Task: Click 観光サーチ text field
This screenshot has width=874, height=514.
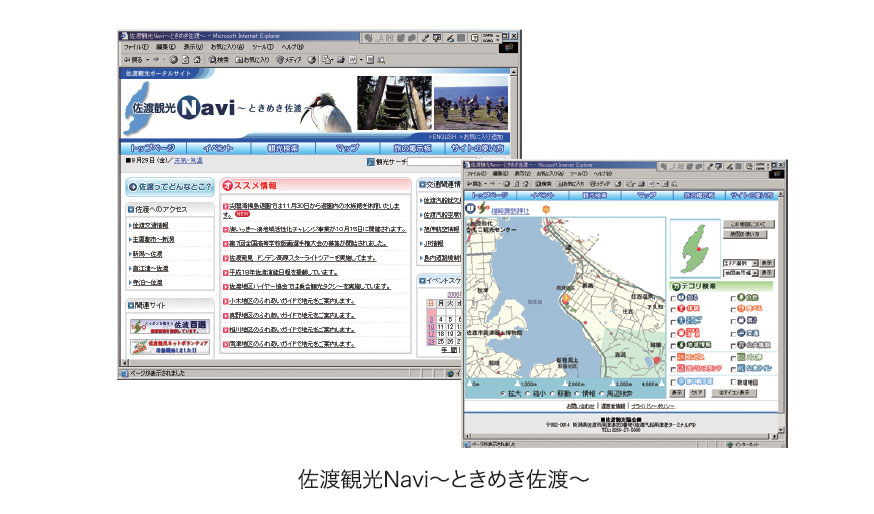Action: click(x=435, y=162)
